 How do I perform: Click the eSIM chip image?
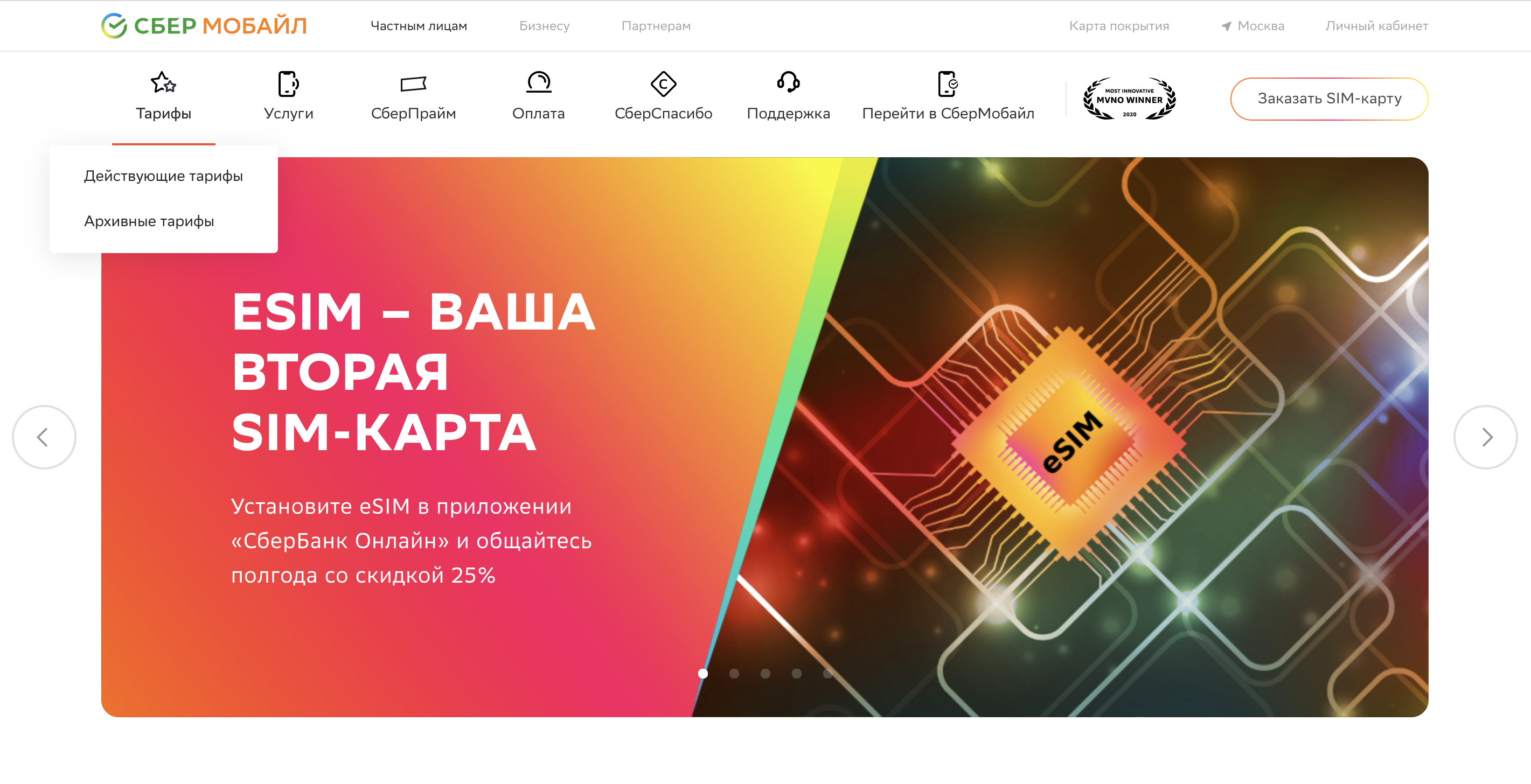click(1070, 443)
